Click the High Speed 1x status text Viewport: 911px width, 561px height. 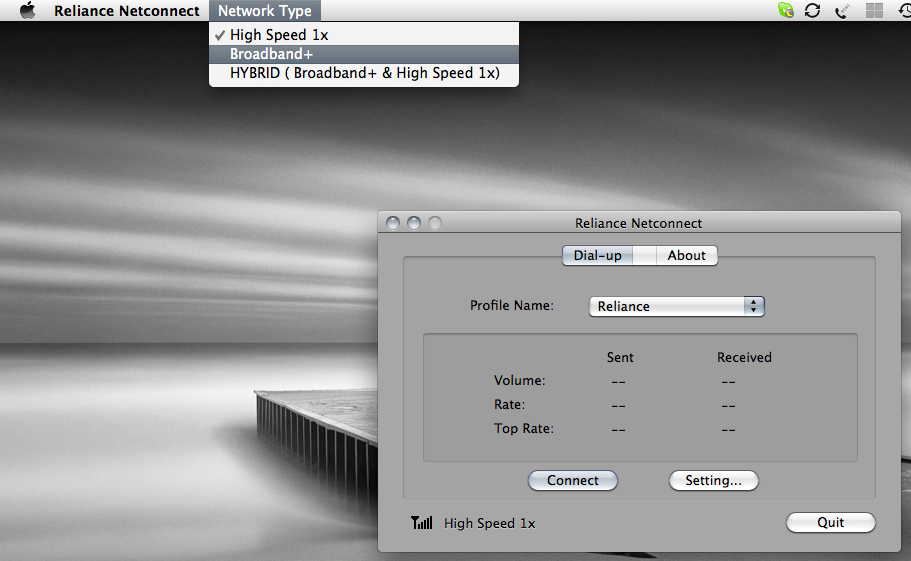[x=489, y=523]
